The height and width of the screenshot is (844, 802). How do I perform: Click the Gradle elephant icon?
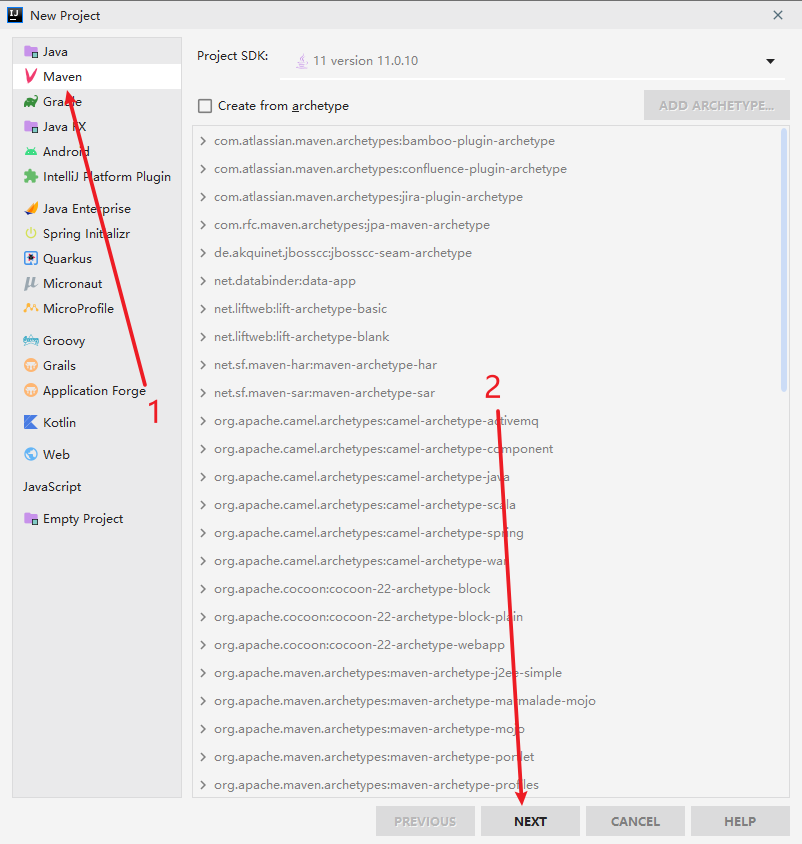31,102
